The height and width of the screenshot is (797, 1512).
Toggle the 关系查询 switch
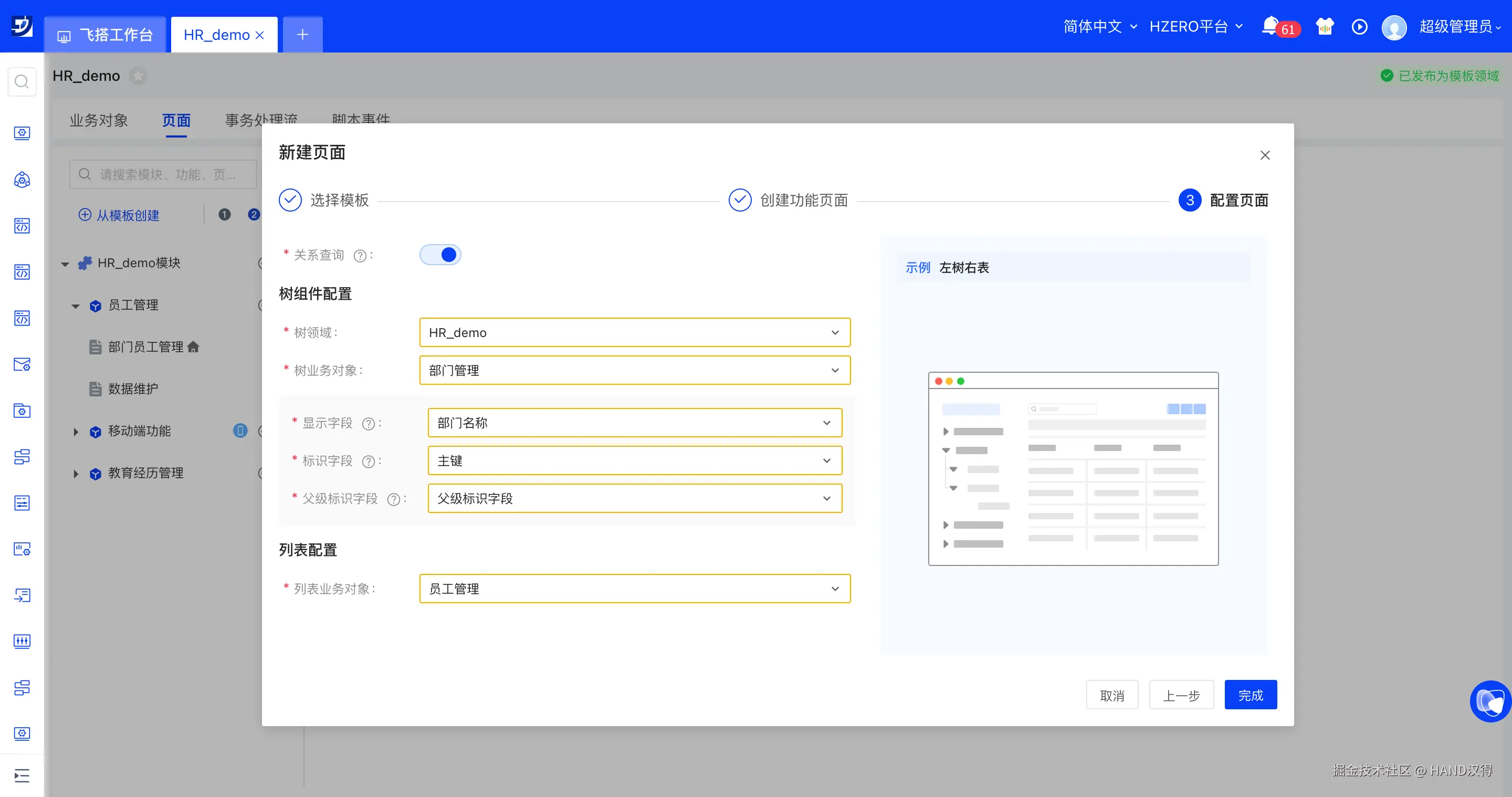pos(440,255)
